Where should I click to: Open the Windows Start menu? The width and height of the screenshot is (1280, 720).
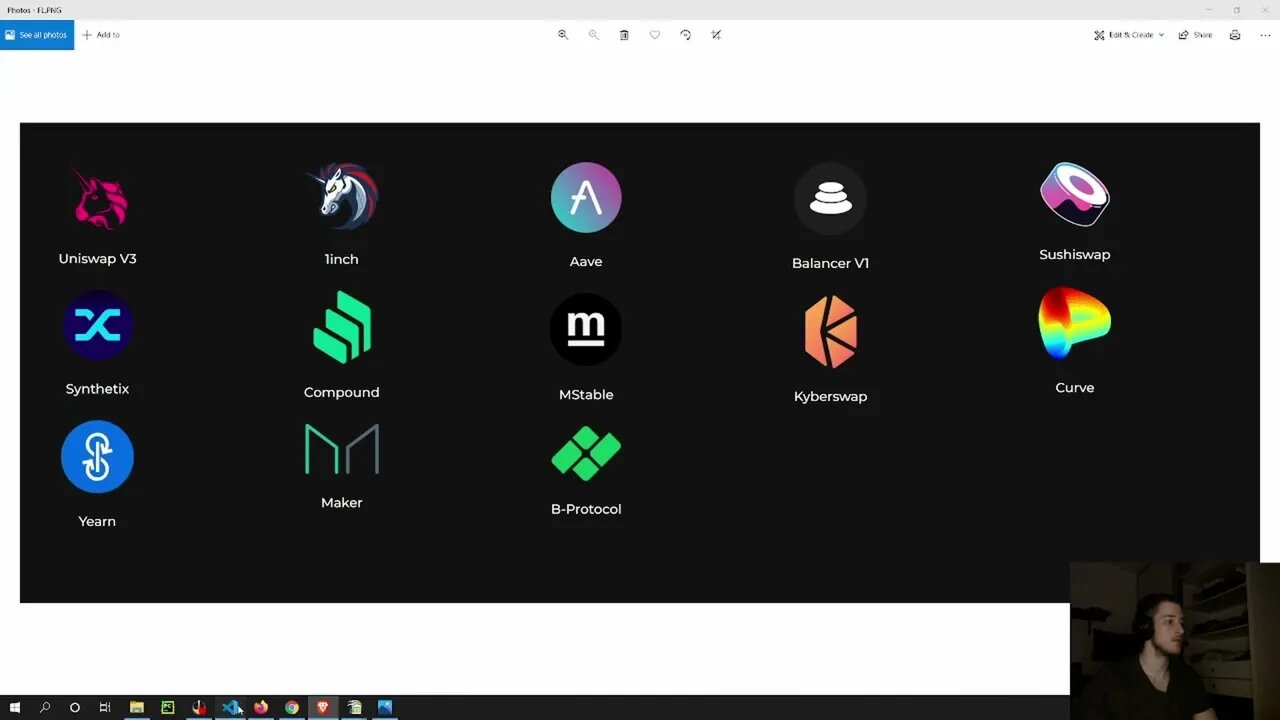coord(14,707)
